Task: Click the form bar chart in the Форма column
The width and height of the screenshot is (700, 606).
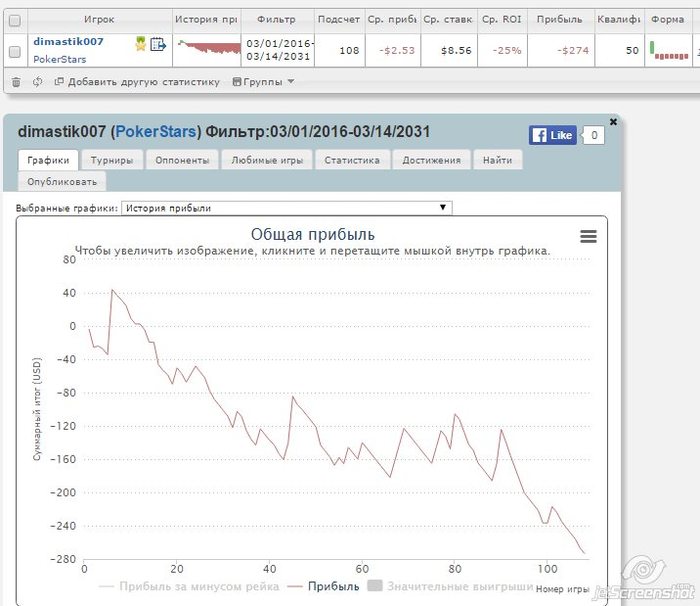Action: pos(669,50)
